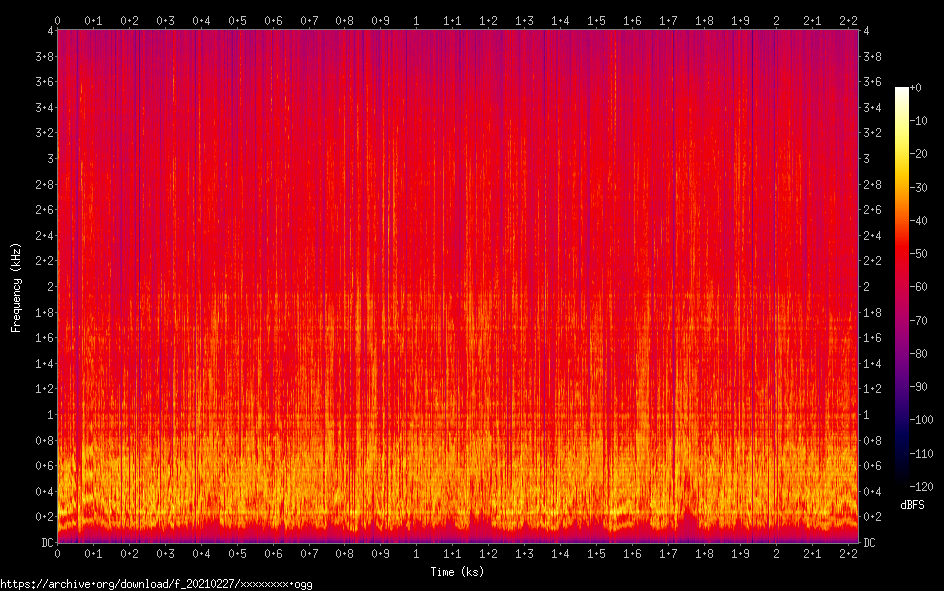
Task: Click the '-20' value on the color scale
Action: (918, 154)
